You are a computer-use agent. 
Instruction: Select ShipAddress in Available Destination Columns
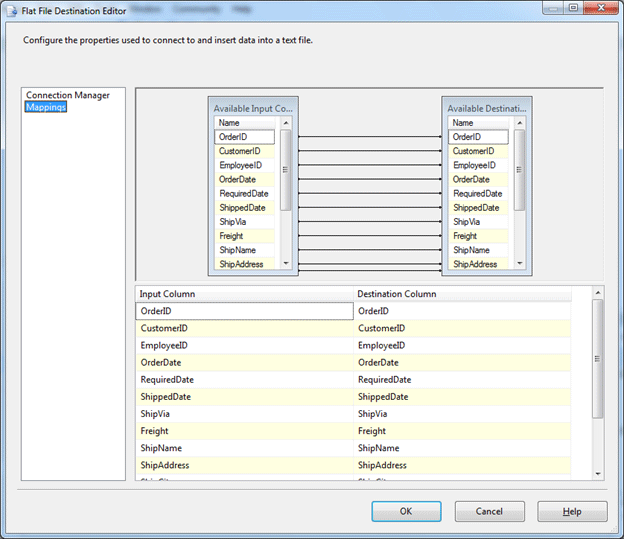(x=478, y=264)
